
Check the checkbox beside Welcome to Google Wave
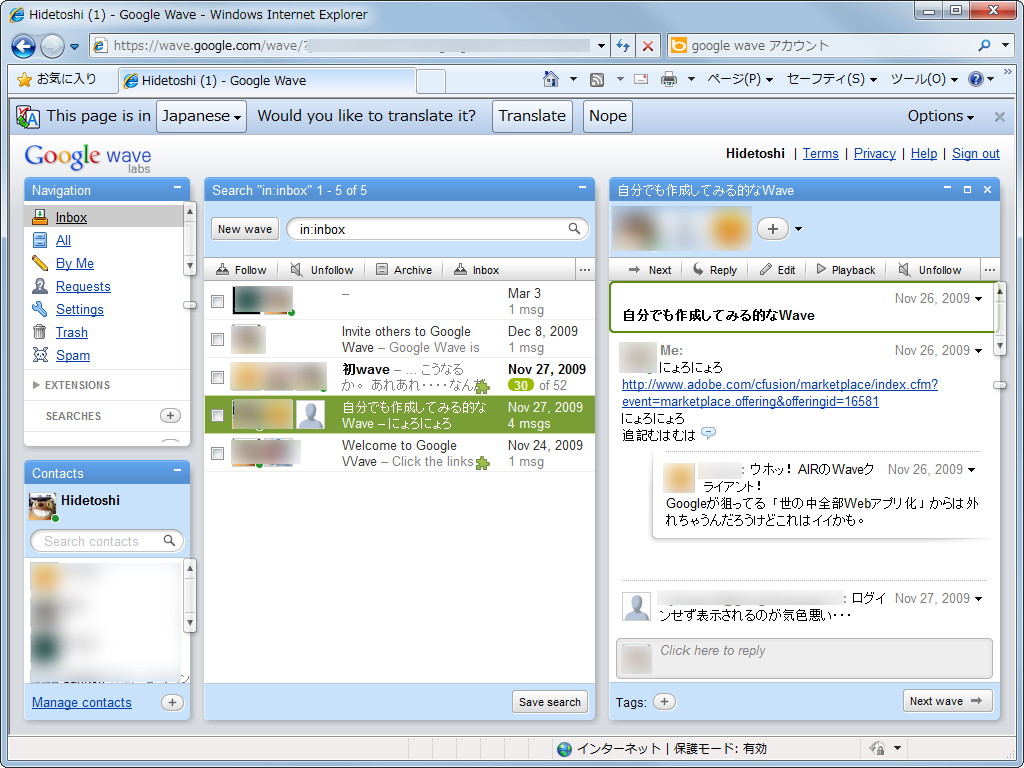pos(217,452)
